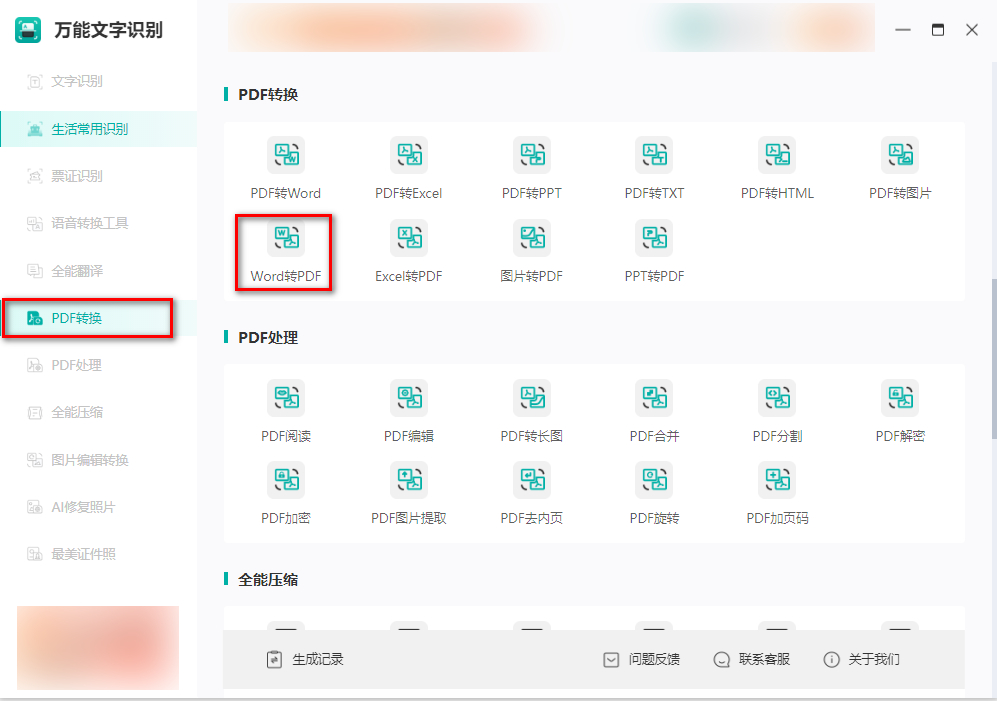Image resolution: width=997 pixels, height=701 pixels.
Task: Open the PDF转HTML conversion tool
Action: point(777,167)
